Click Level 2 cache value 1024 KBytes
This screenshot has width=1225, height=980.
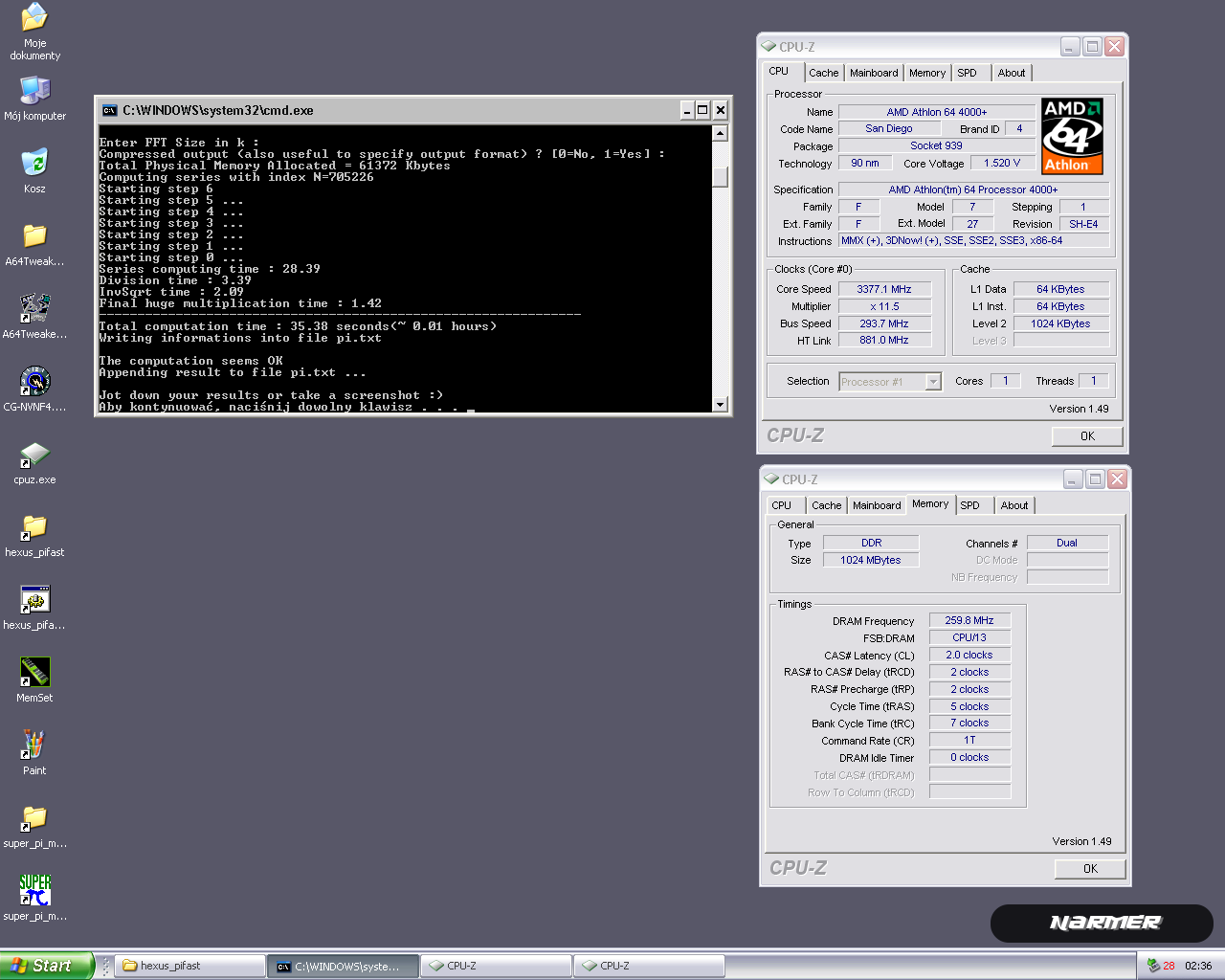click(x=1060, y=323)
